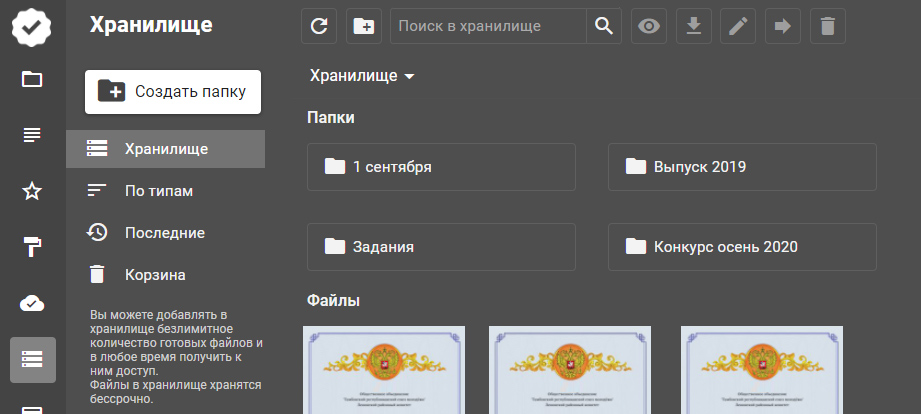Select the first certificate file thumbnail
The image size is (921, 414).
point(384,370)
